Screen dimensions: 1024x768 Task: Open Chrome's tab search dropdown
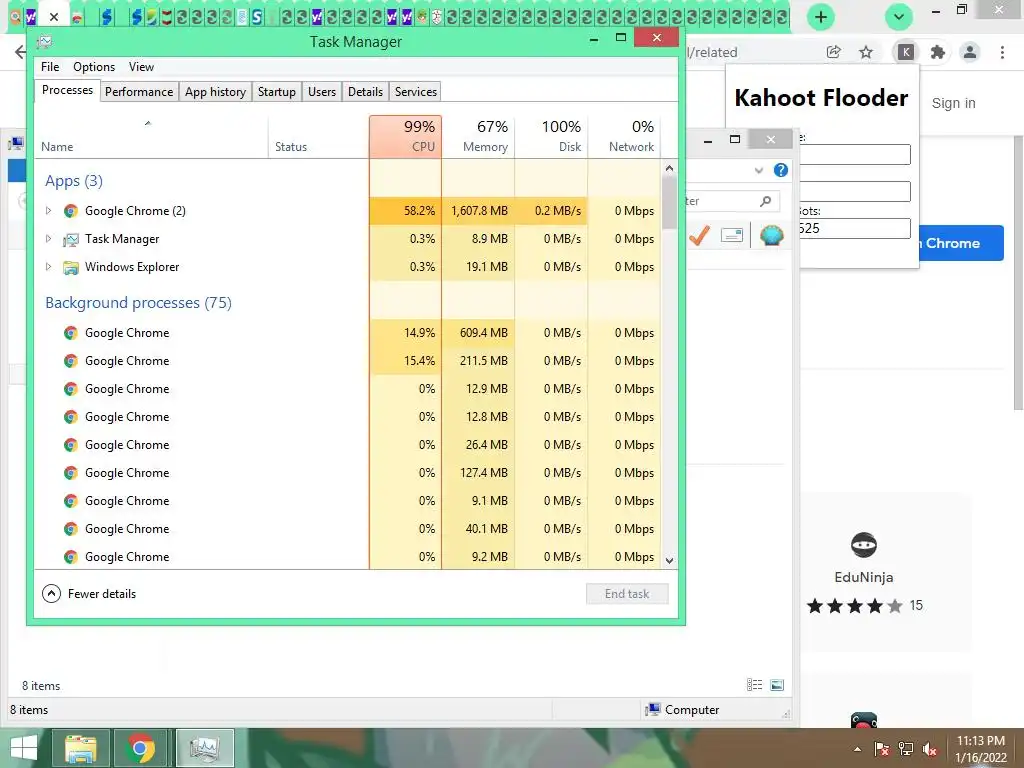tap(899, 17)
